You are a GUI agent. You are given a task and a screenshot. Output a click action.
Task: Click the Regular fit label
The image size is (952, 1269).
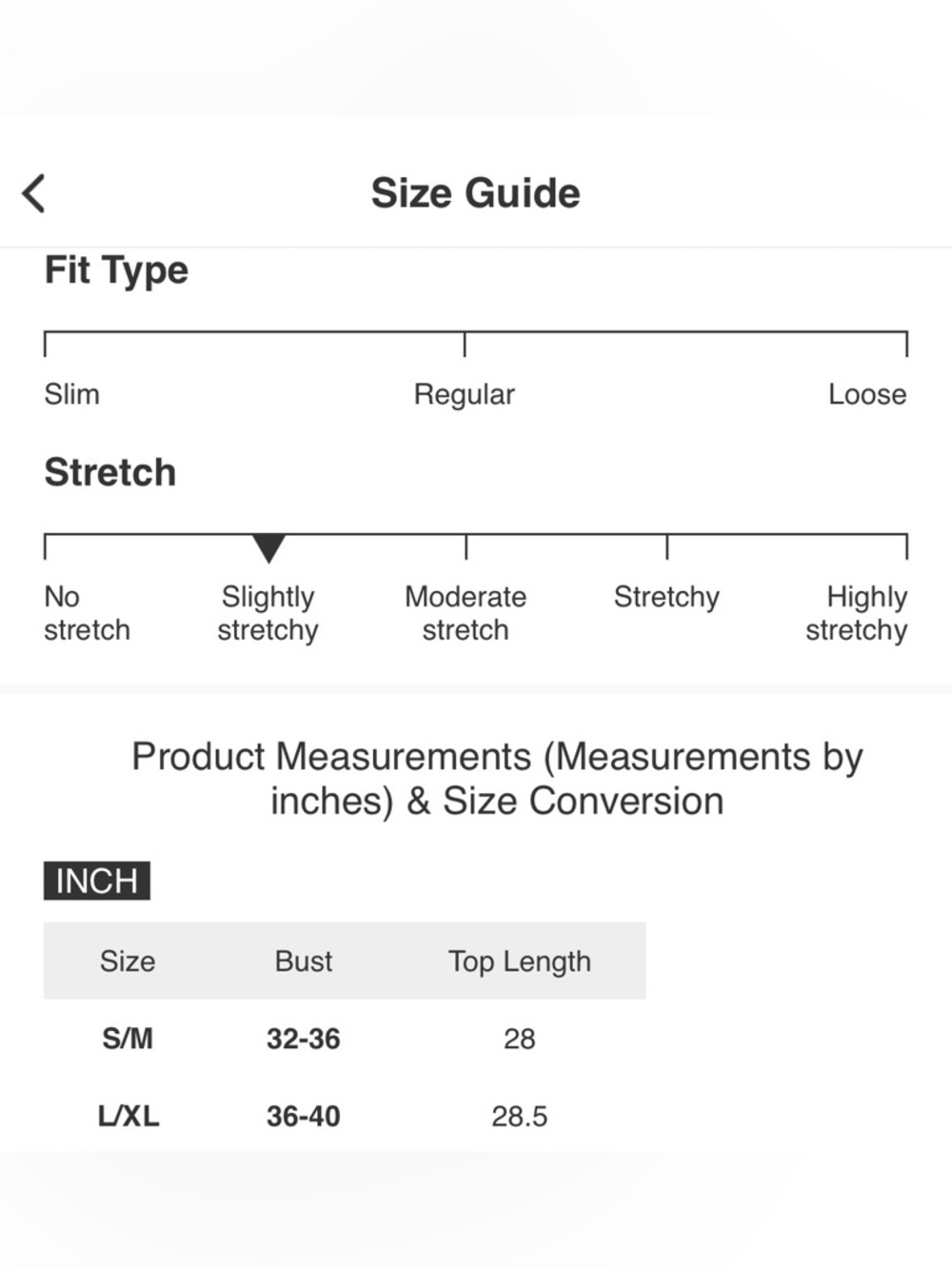tap(464, 394)
